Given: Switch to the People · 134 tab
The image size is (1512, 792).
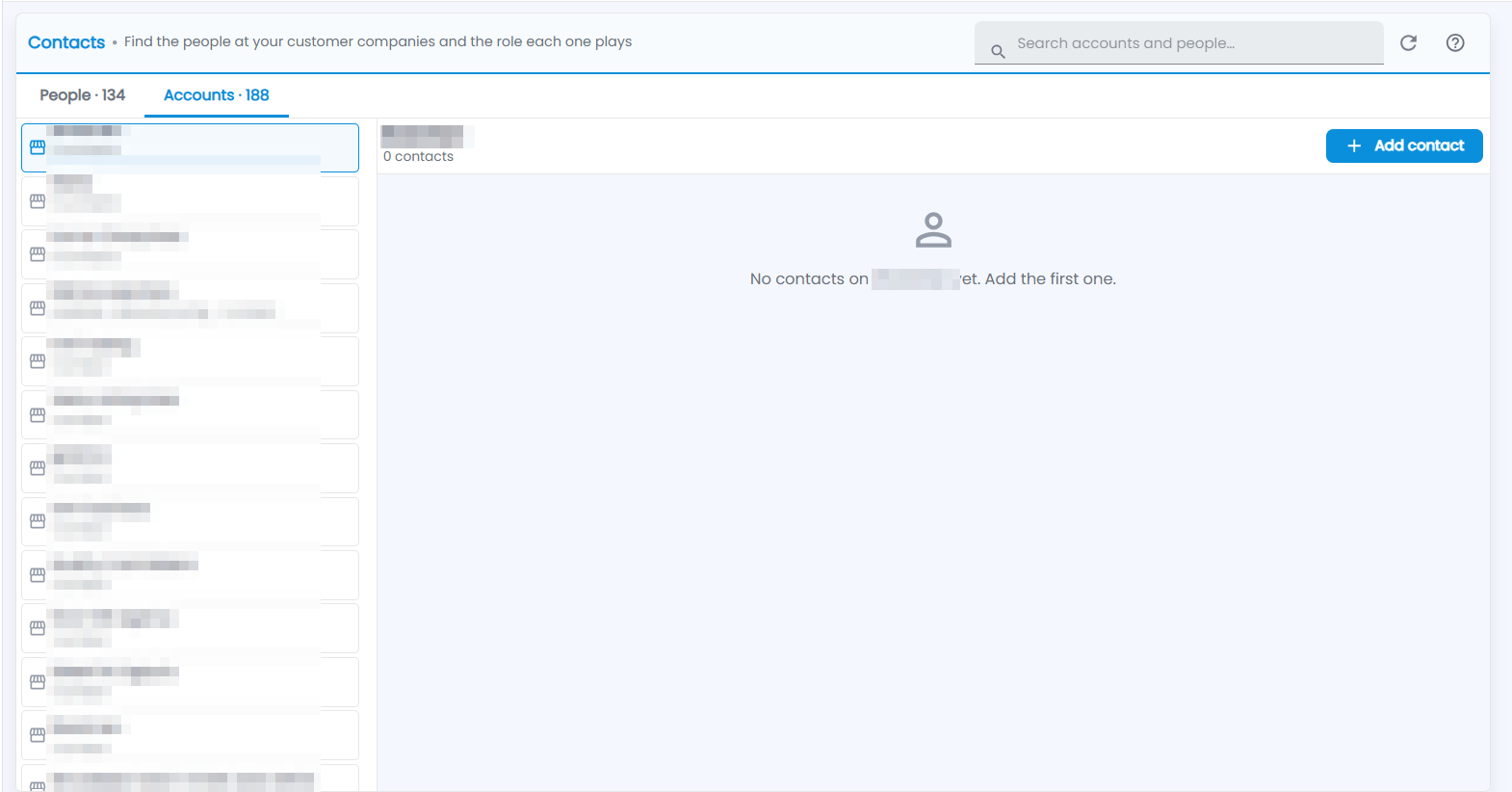Looking at the screenshot, I should point(83,95).
